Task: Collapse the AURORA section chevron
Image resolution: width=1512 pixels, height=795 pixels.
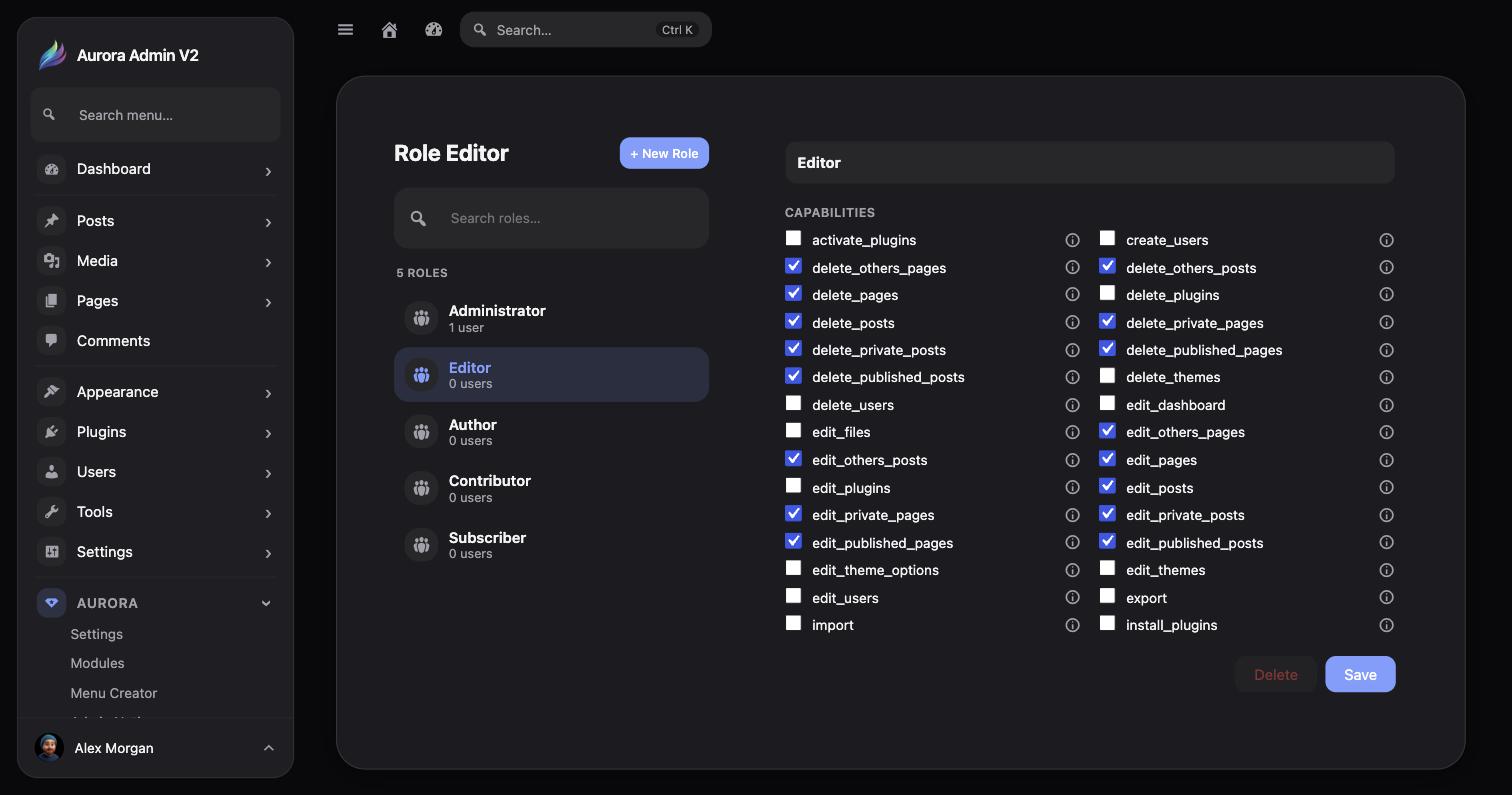Action: [x=266, y=603]
